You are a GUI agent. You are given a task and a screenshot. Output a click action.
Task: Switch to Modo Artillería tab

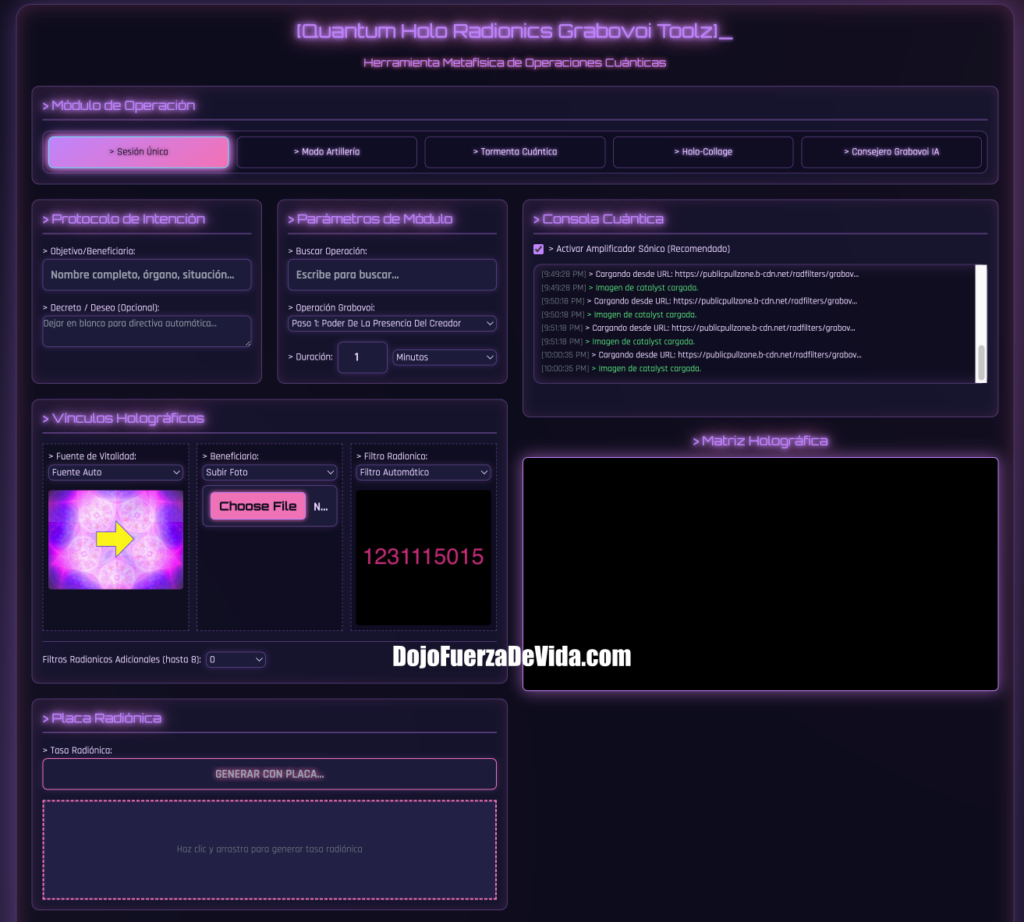point(327,151)
